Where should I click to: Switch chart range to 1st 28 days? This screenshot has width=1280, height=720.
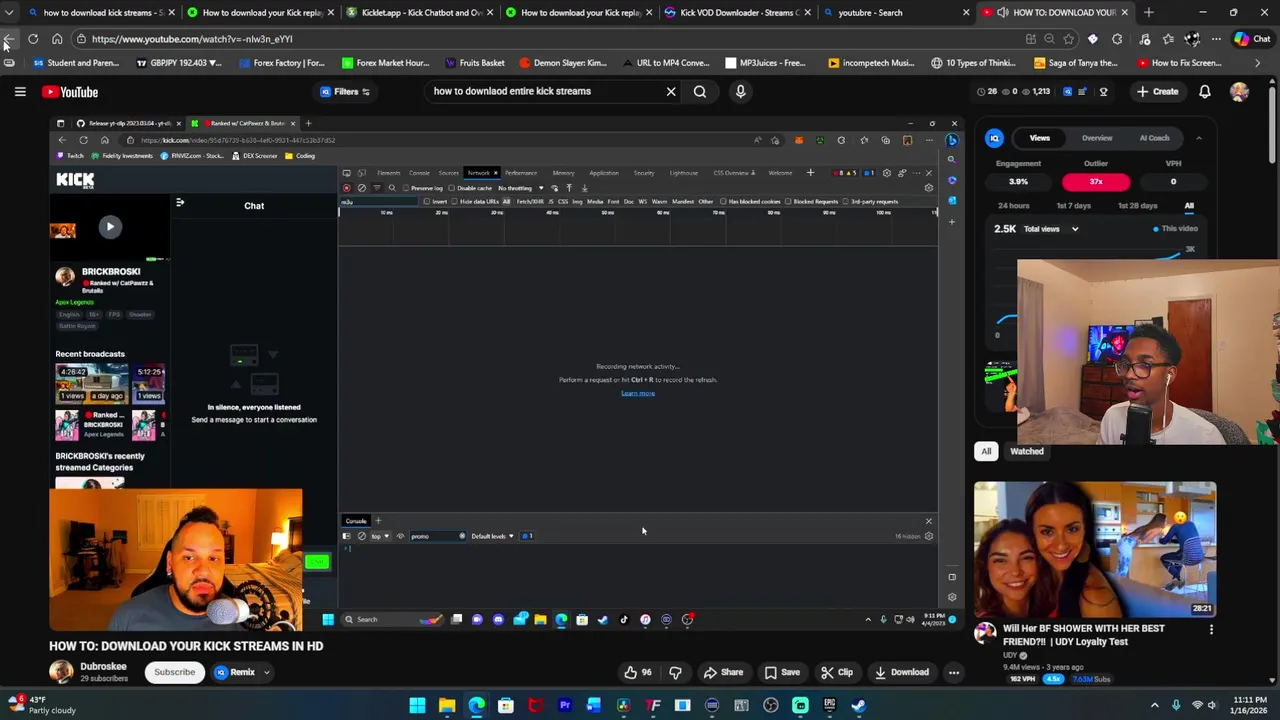(1138, 206)
